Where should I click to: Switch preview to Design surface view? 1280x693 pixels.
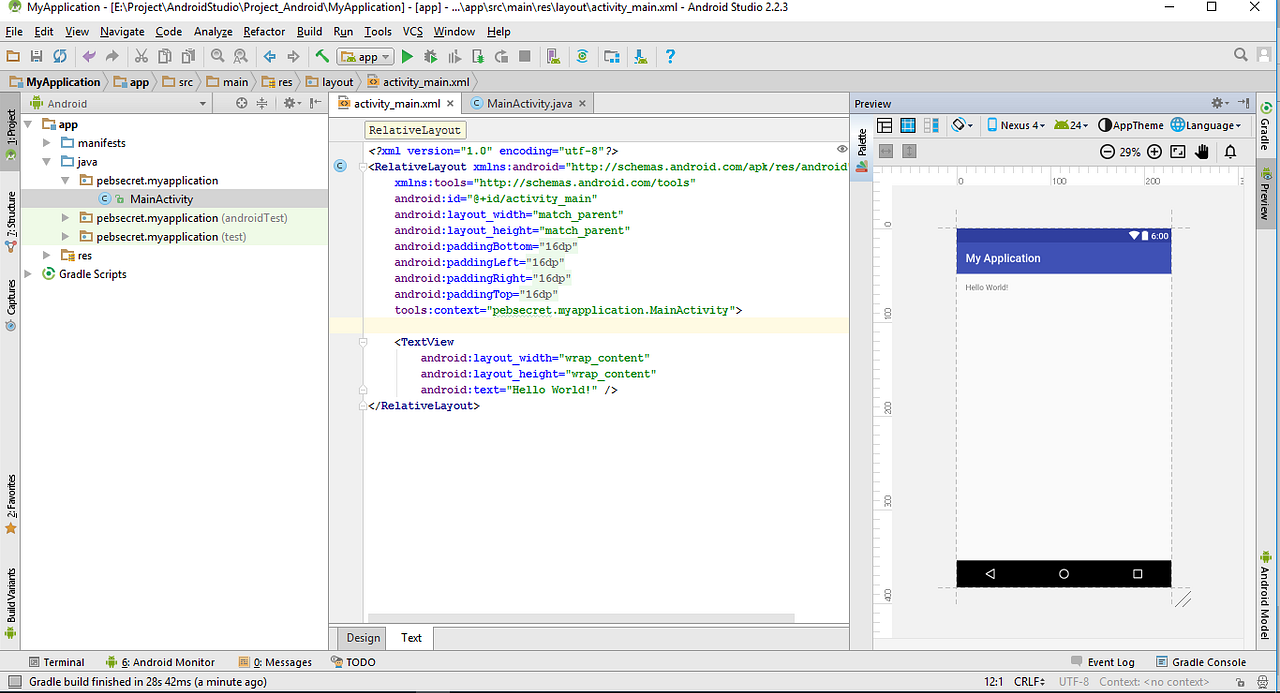(884, 126)
